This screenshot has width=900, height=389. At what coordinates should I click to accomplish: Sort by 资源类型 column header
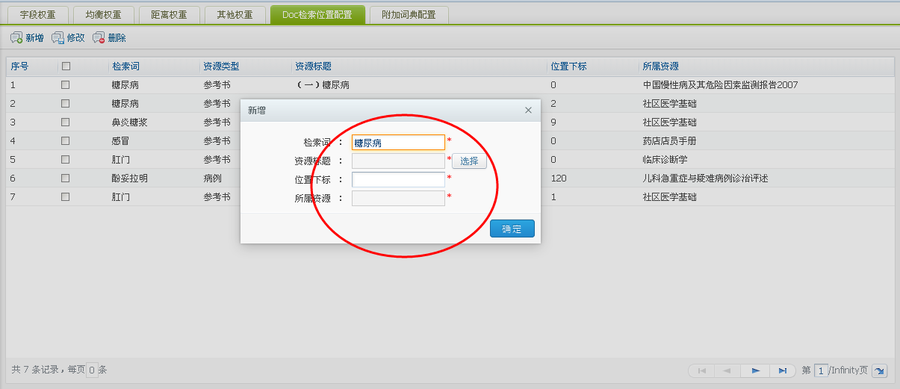[222, 67]
